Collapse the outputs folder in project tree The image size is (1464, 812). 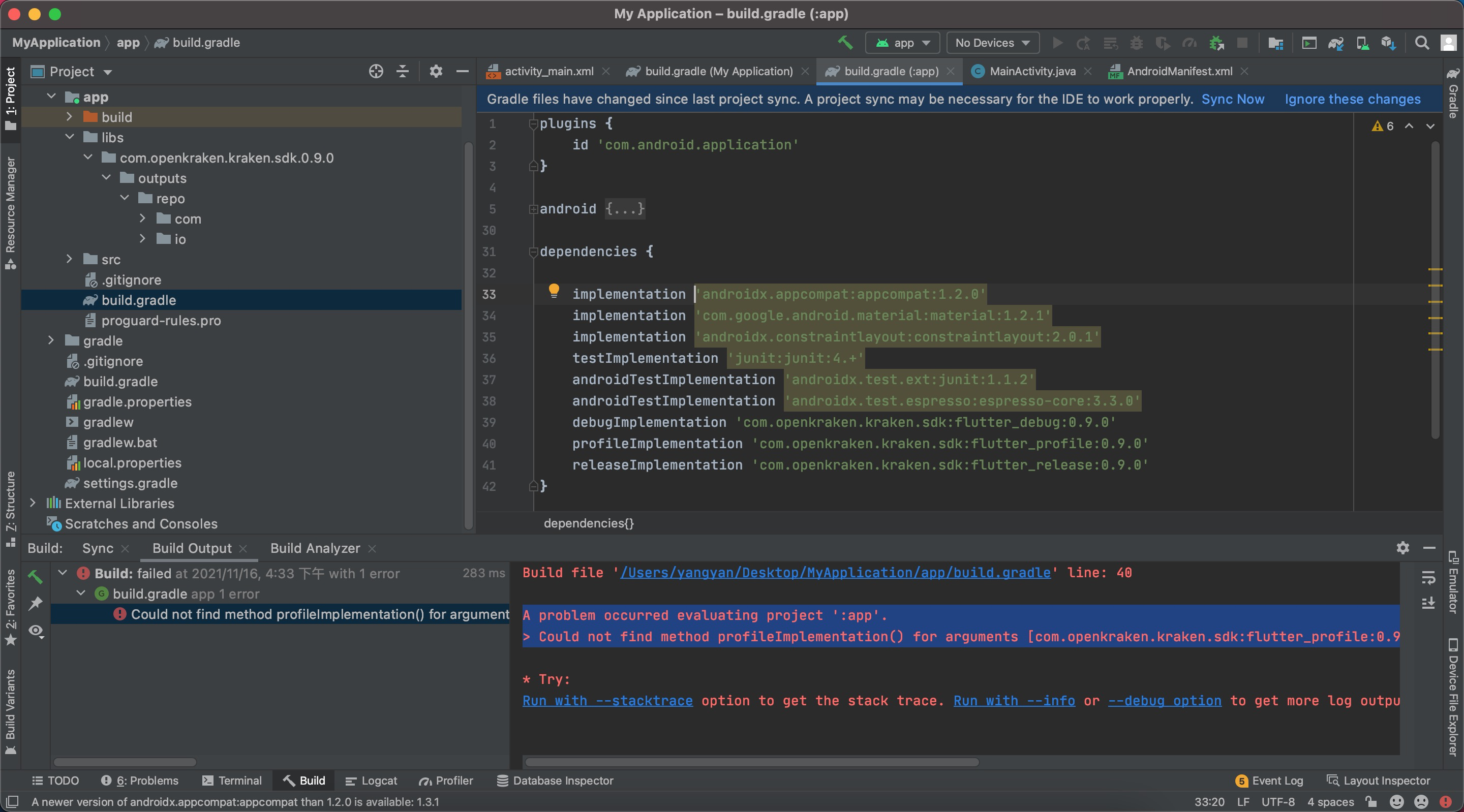[x=106, y=177]
